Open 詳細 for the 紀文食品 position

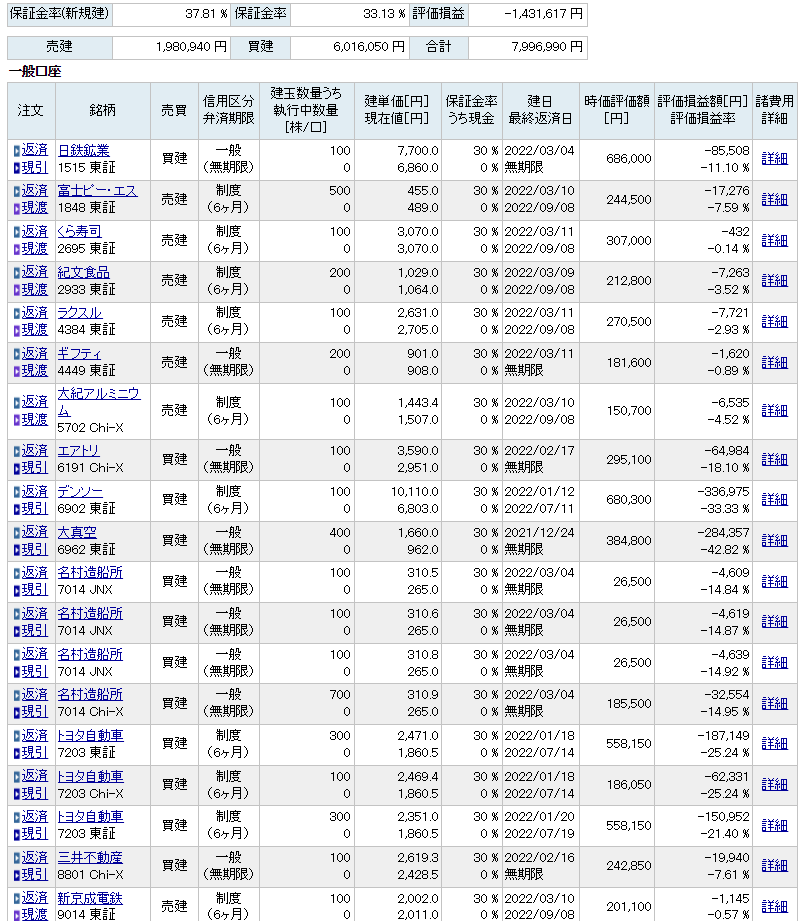pyautogui.click(x=774, y=280)
